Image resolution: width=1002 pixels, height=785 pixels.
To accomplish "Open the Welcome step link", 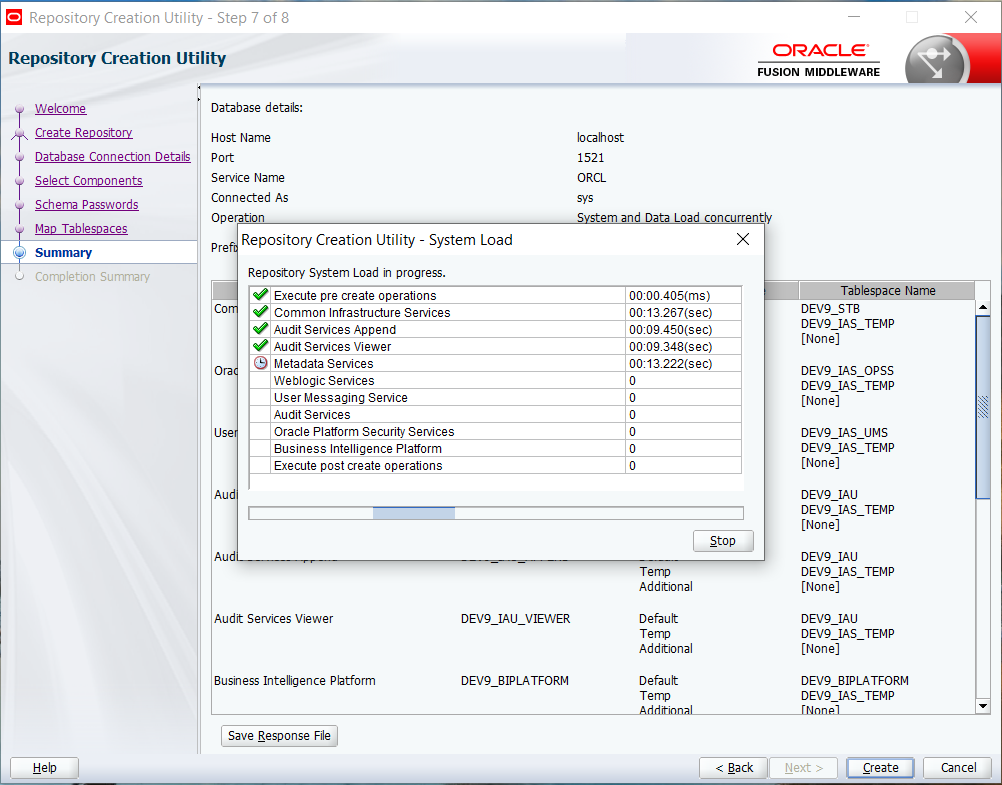I will coord(60,109).
